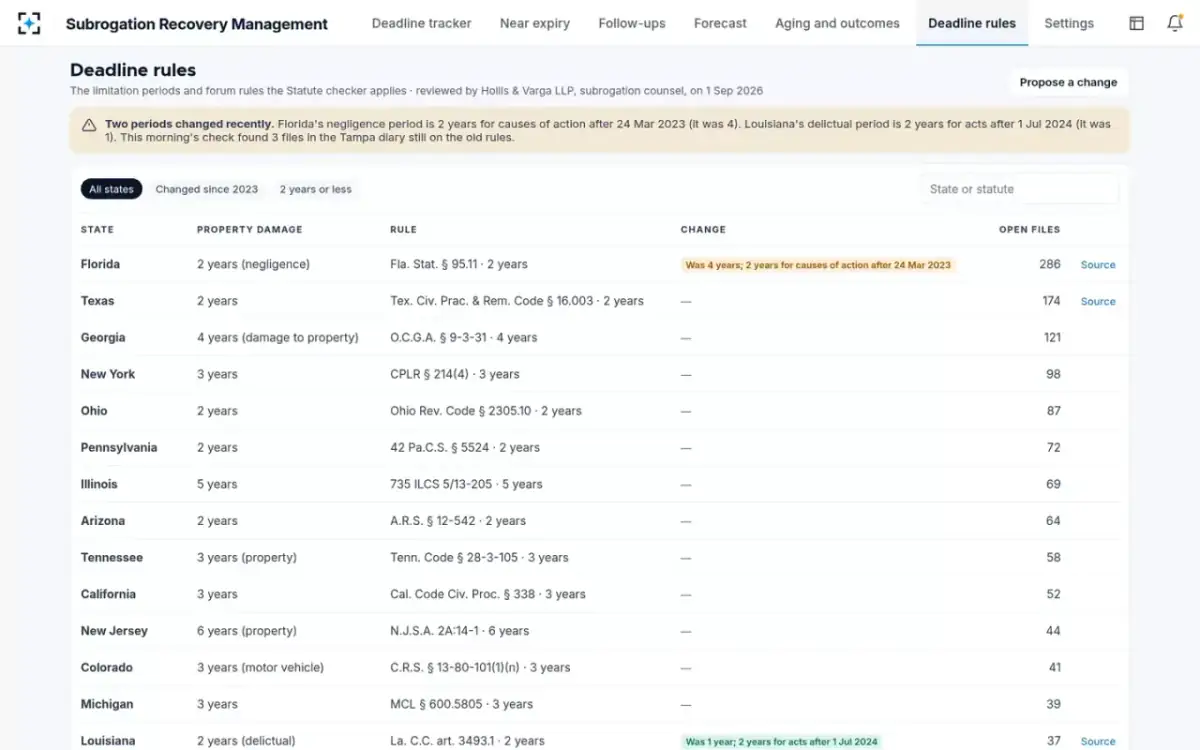Select the Texas state row name
This screenshot has height=750, width=1200.
tap(97, 301)
